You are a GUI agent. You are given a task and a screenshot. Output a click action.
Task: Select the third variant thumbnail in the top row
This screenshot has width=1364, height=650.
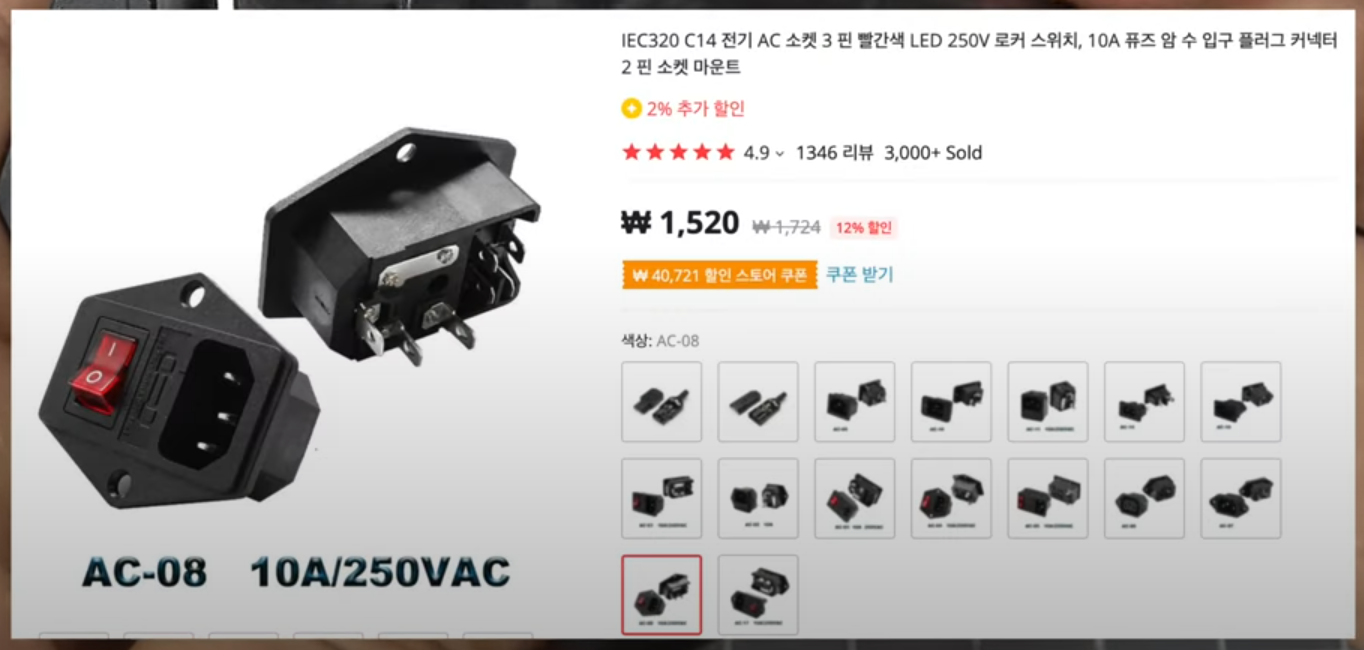coord(854,402)
